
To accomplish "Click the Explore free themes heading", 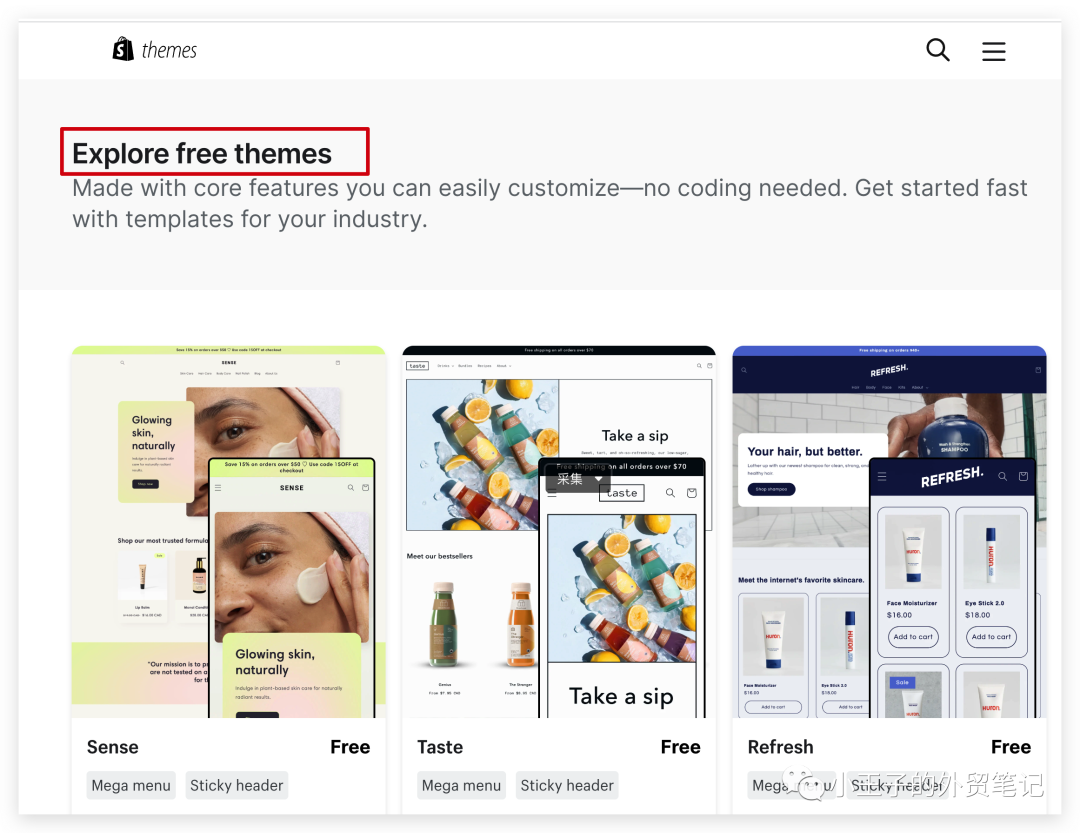I will click(202, 153).
